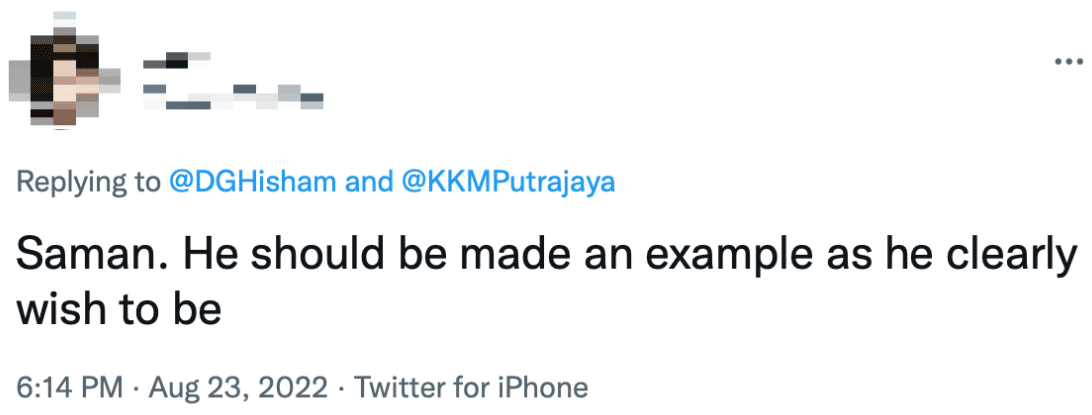Click 'wish to be' on the second line
Screen dimensions: 1092x415
(x=116, y=308)
